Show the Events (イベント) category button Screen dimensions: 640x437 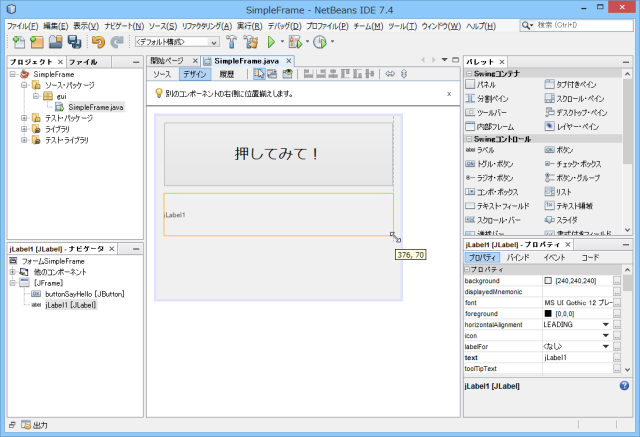point(554,257)
